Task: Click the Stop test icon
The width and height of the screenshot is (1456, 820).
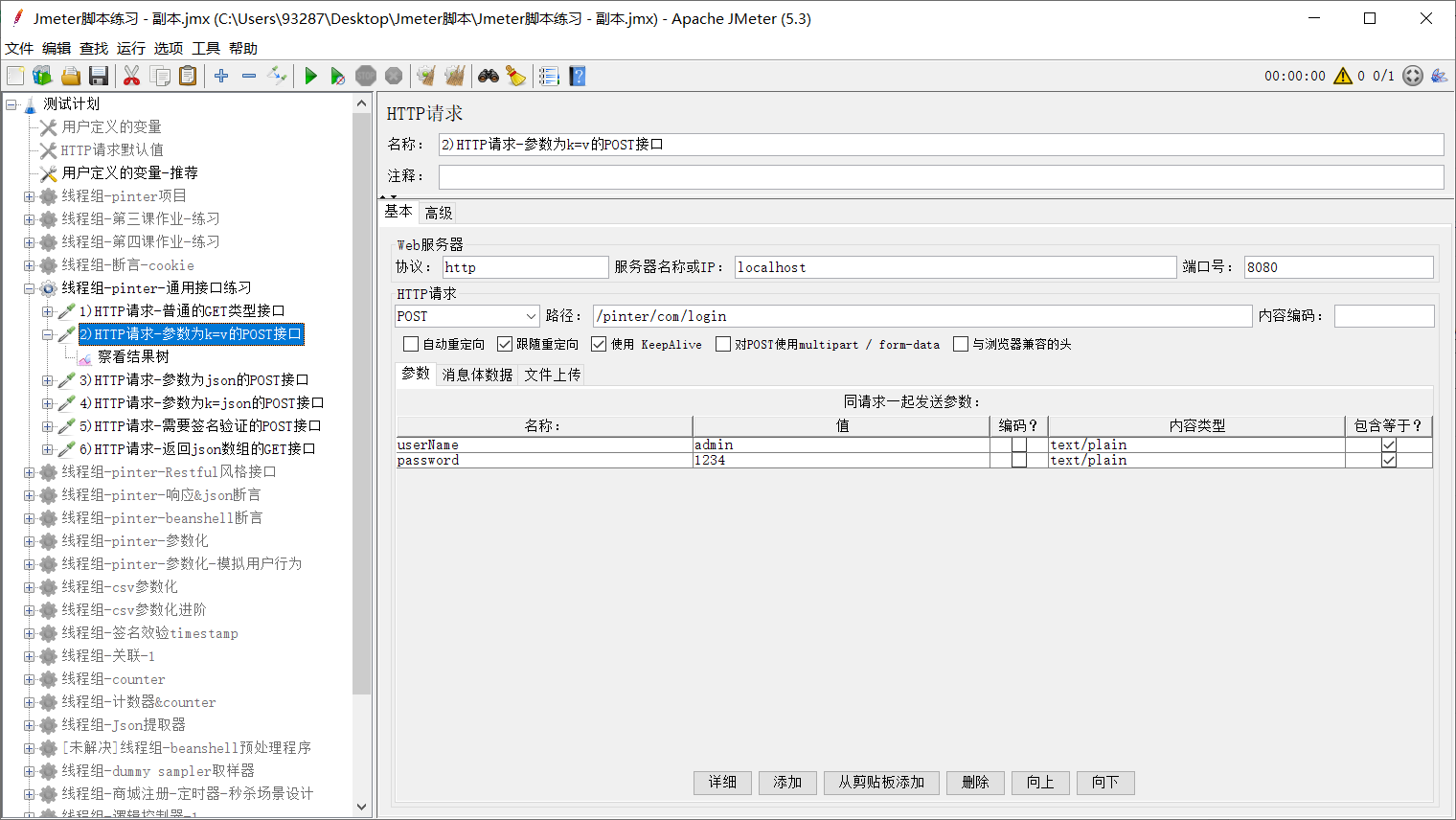Action: click(365, 76)
